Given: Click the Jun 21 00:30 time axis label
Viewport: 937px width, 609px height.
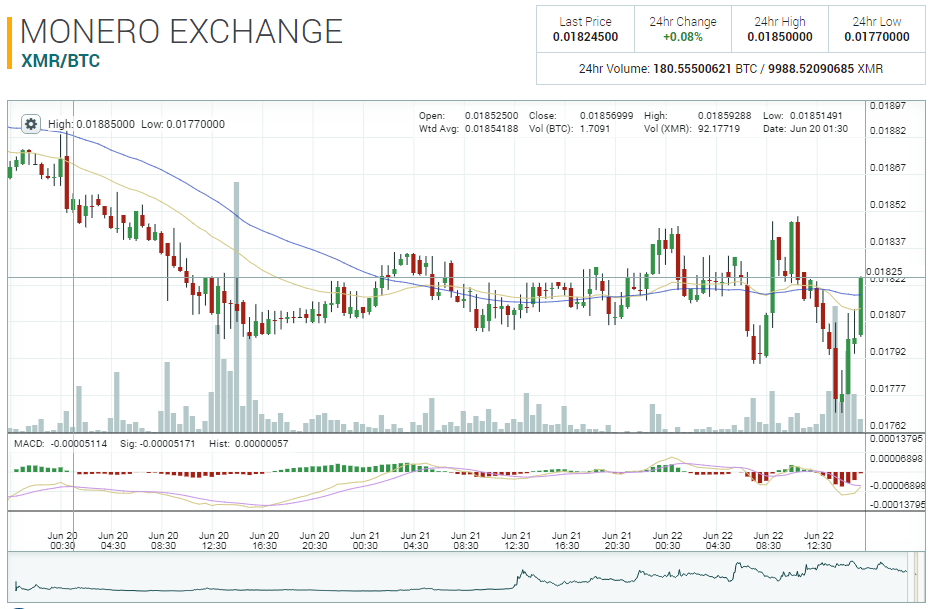Looking at the screenshot, I should click(365, 540).
